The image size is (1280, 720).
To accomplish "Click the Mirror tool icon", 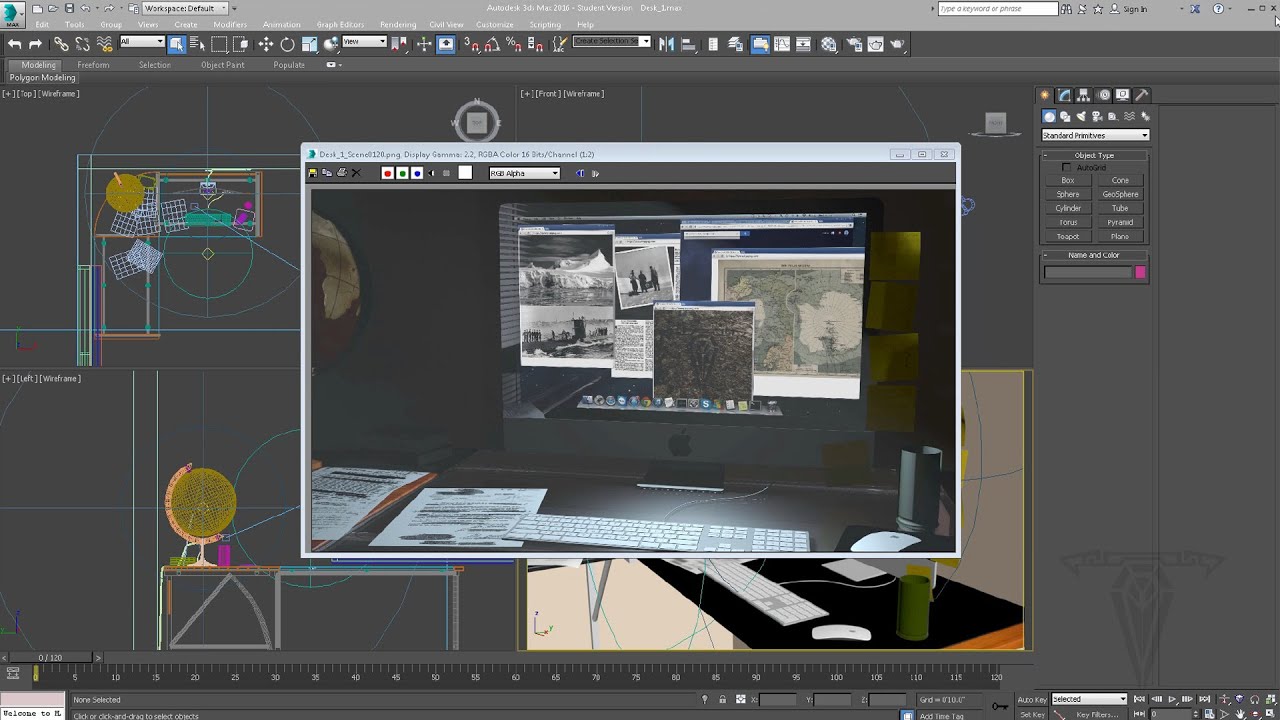I will (x=666, y=44).
